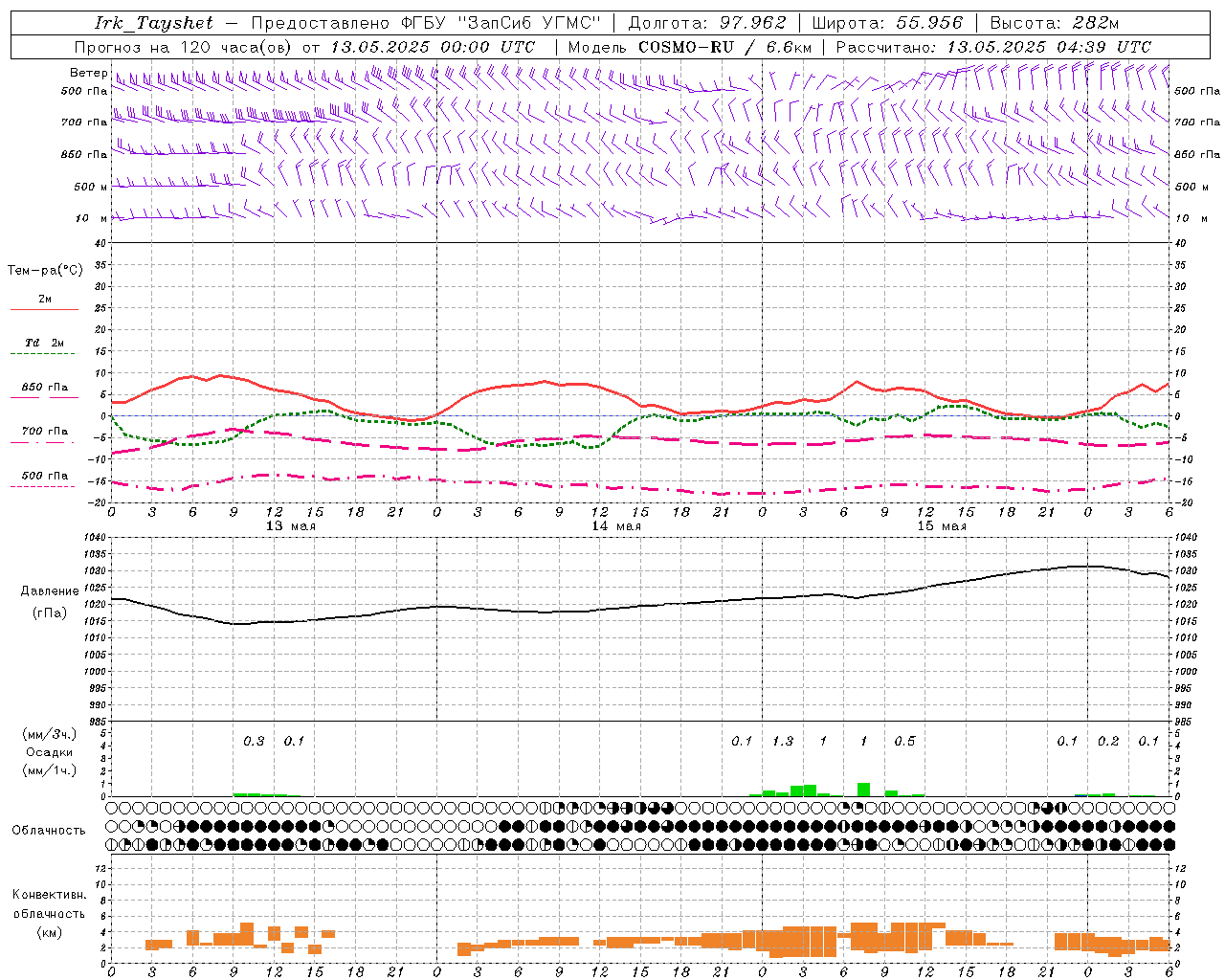The image size is (1225, 980).
Task: Click the Давление pressure label
Action: pos(50,591)
